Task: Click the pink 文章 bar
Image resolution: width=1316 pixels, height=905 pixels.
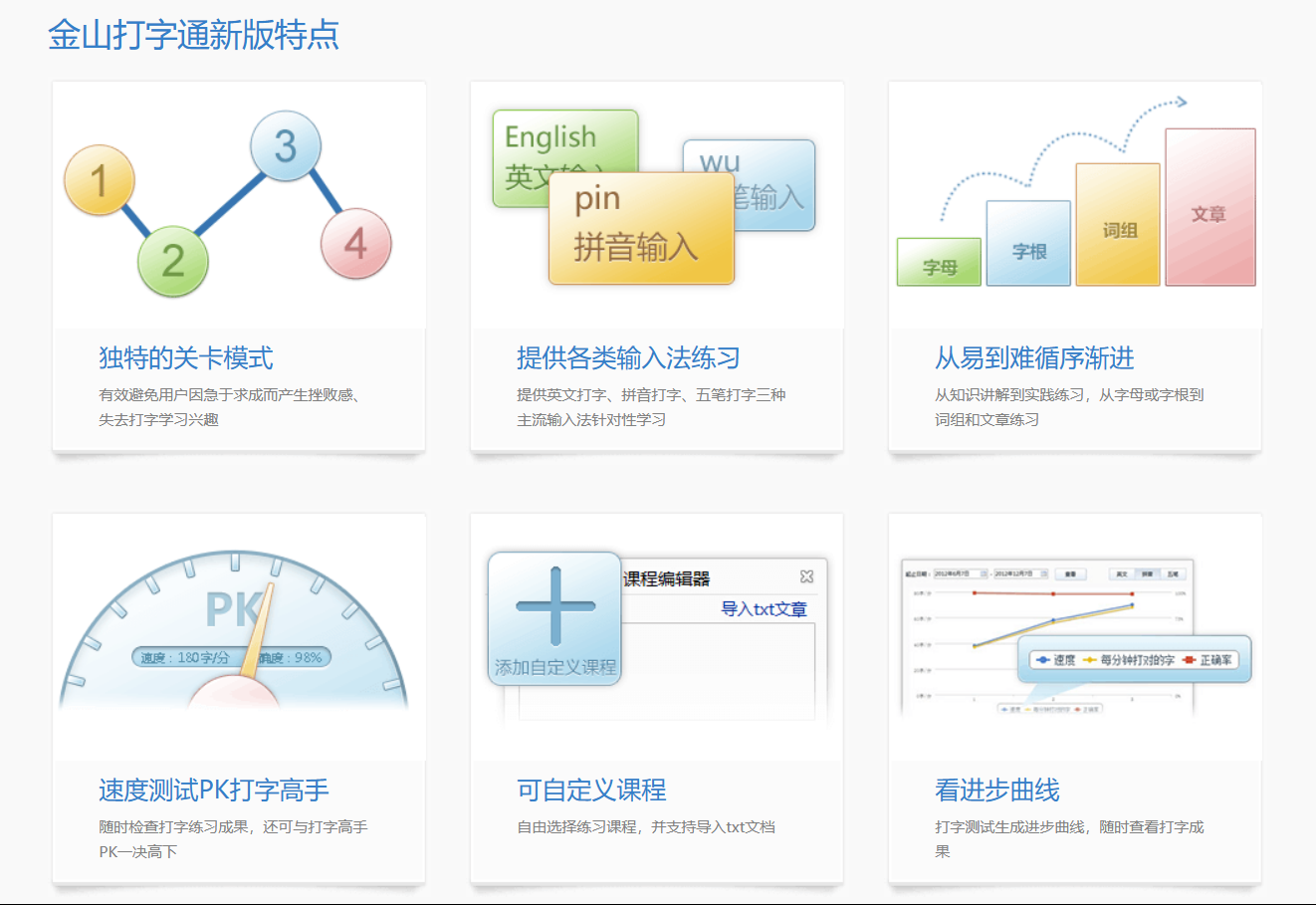Action: pos(1209,207)
